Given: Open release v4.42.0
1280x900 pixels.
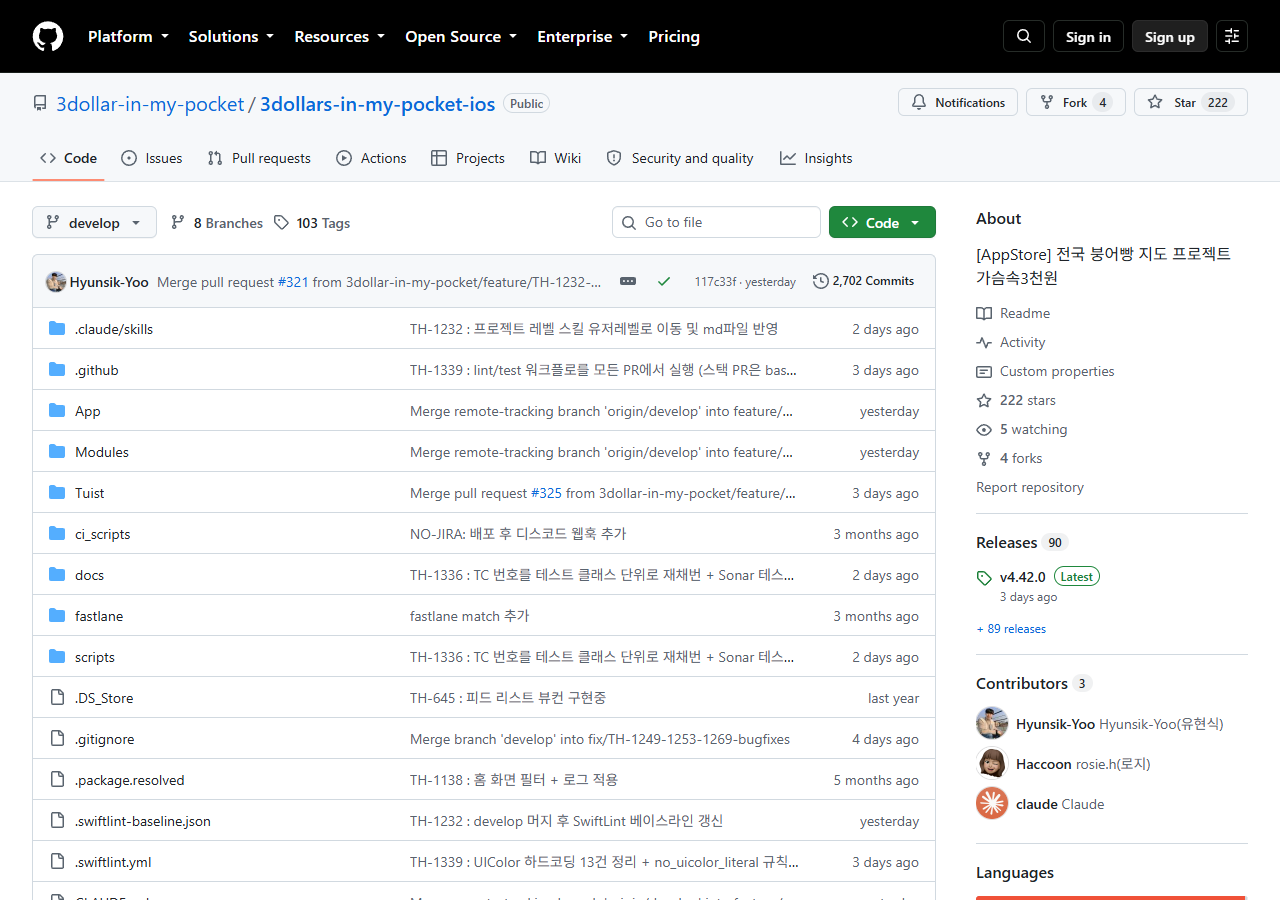Looking at the screenshot, I should coord(1022,577).
